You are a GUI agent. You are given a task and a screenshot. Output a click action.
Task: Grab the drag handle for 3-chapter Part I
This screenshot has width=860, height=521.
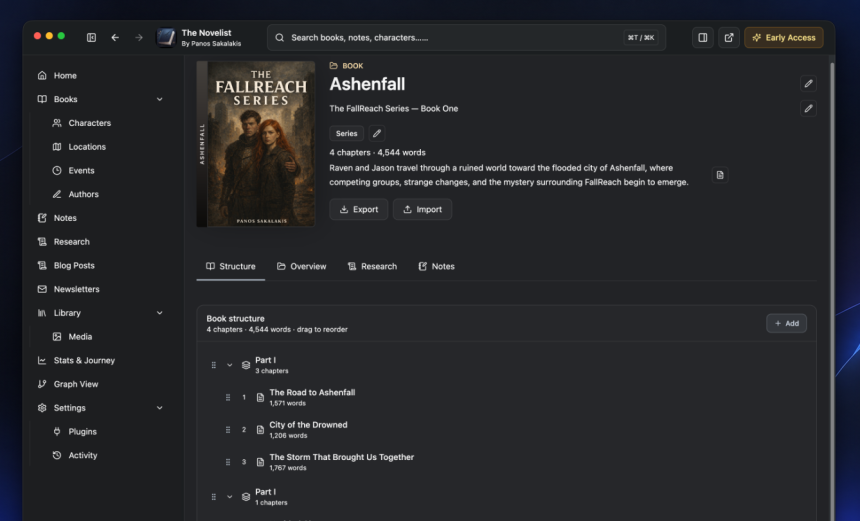214,365
